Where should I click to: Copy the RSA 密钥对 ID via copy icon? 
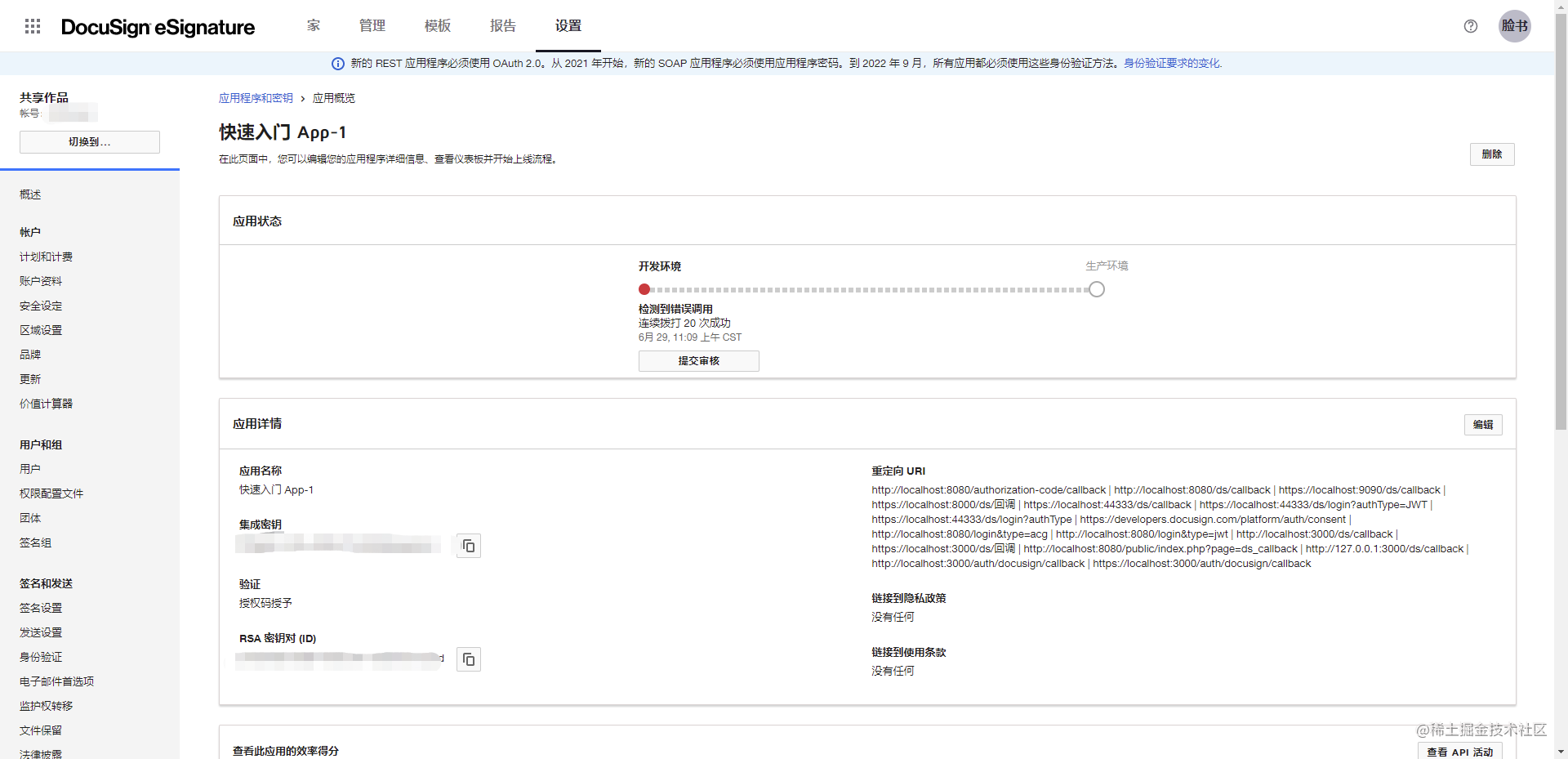468,659
